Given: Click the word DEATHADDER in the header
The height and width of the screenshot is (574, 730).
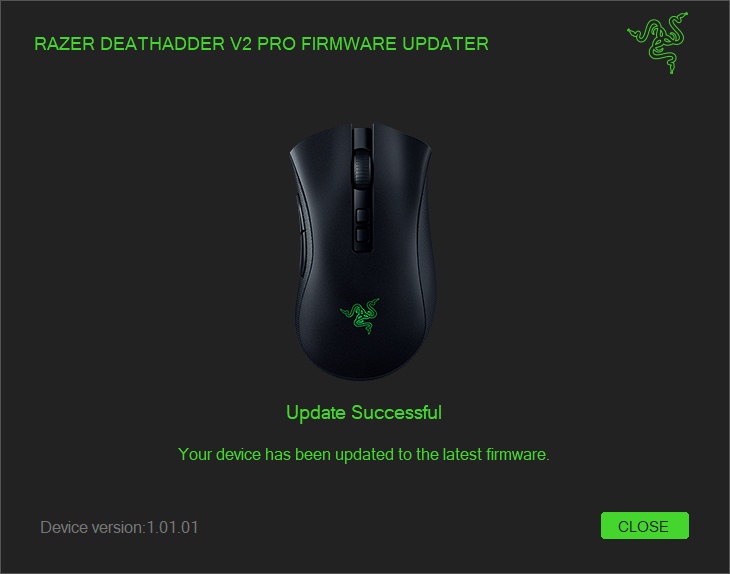Looking at the screenshot, I should (x=162, y=44).
